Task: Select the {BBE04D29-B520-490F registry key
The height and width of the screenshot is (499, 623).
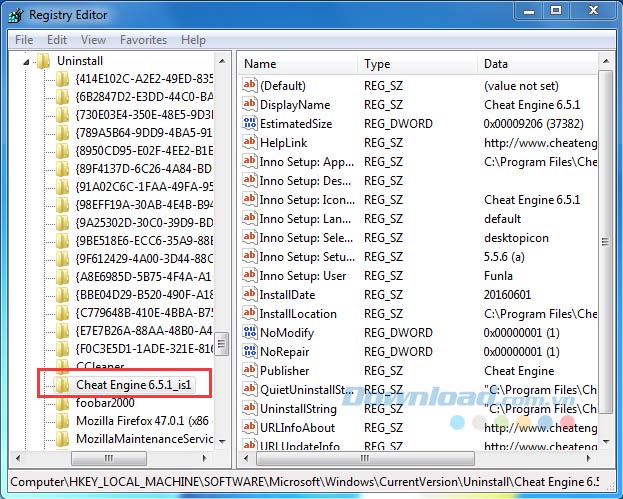Action: click(x=144, y=294)
